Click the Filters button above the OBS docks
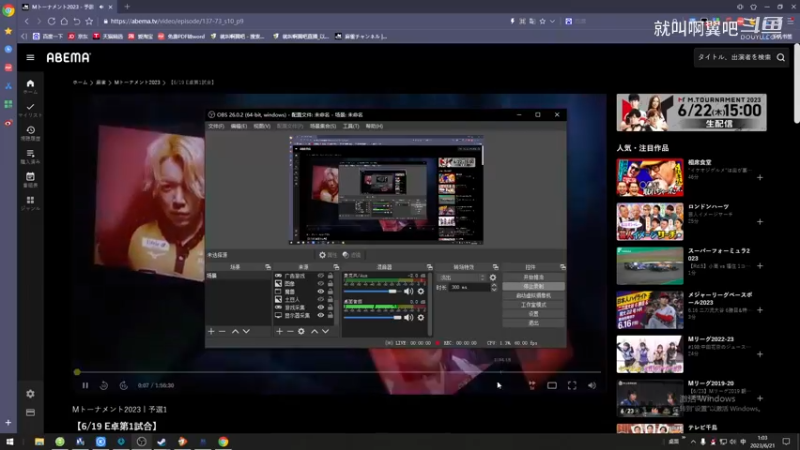 [x=352, y=255]
